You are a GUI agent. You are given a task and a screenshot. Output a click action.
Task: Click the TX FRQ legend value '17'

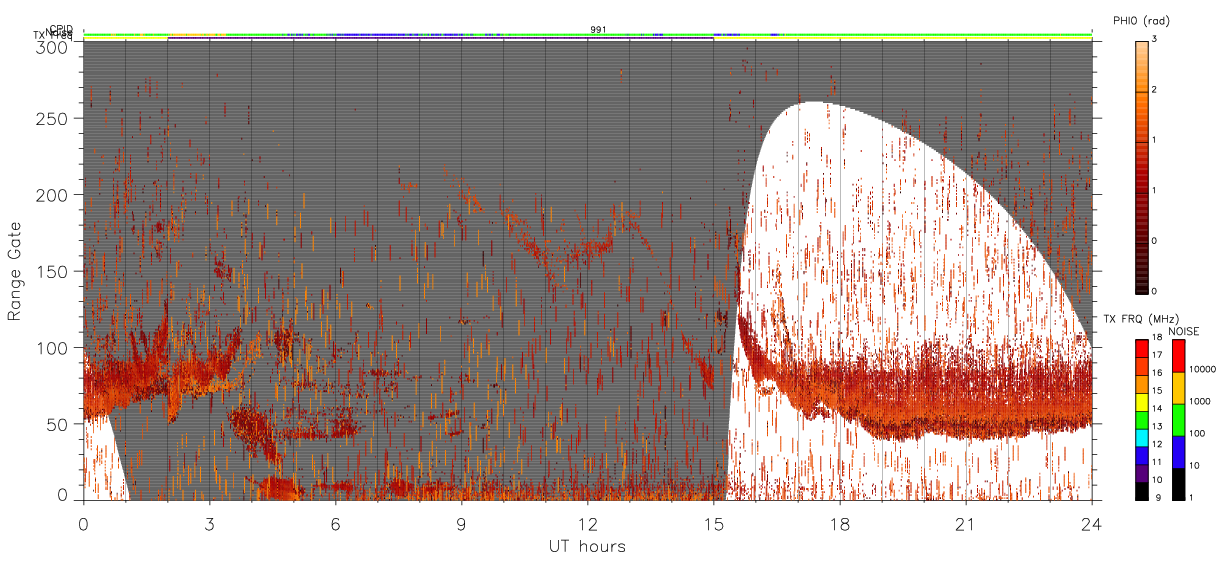click(1157, 355)
